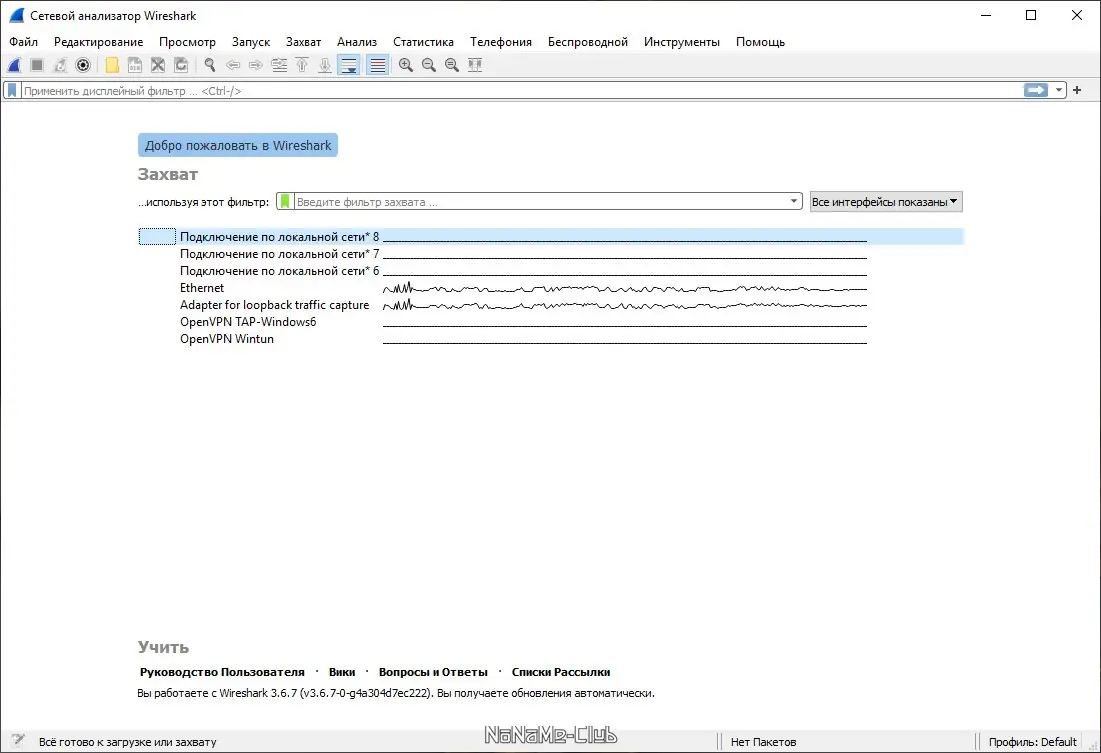Click the reload capture file icon
Screen dimensions: 1101x753
pos(181,65)
